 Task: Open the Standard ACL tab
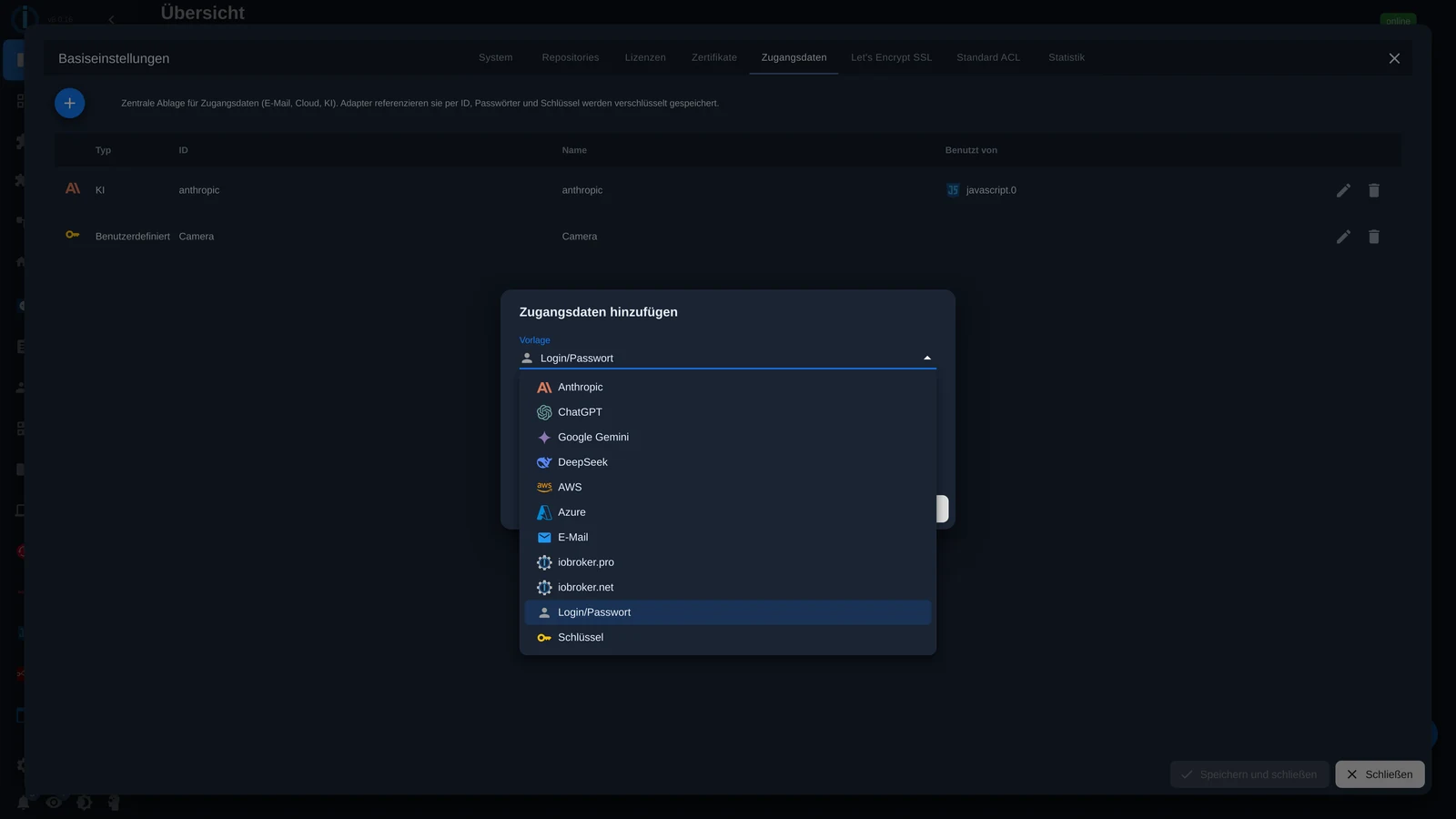988,57
